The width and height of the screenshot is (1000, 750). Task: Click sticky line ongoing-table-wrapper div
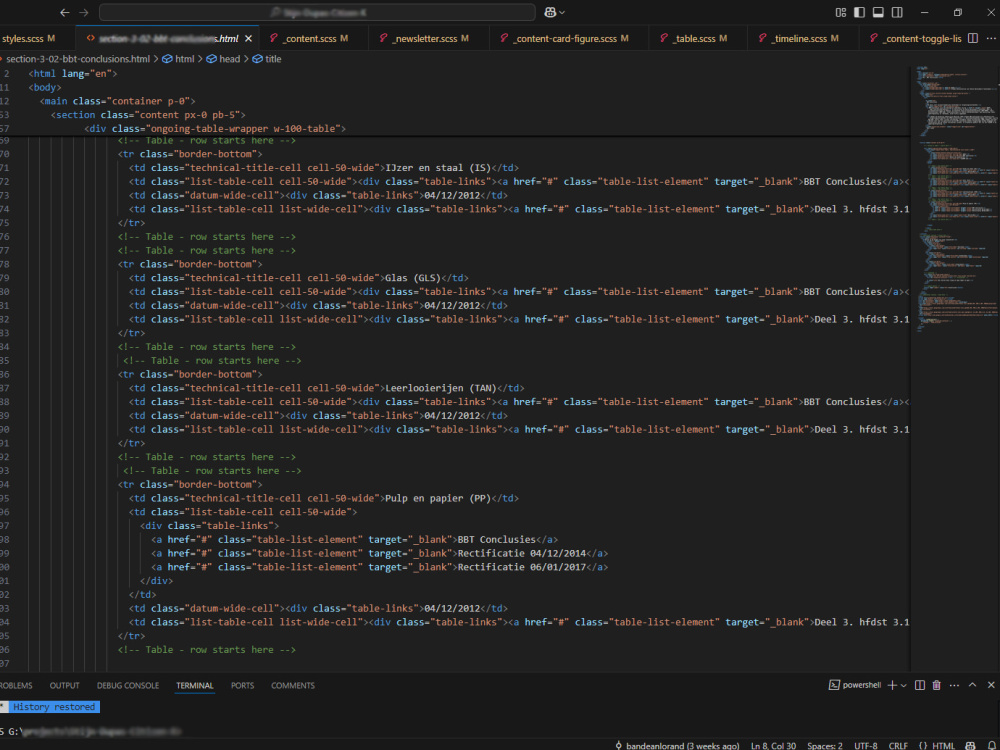[215, 128]
